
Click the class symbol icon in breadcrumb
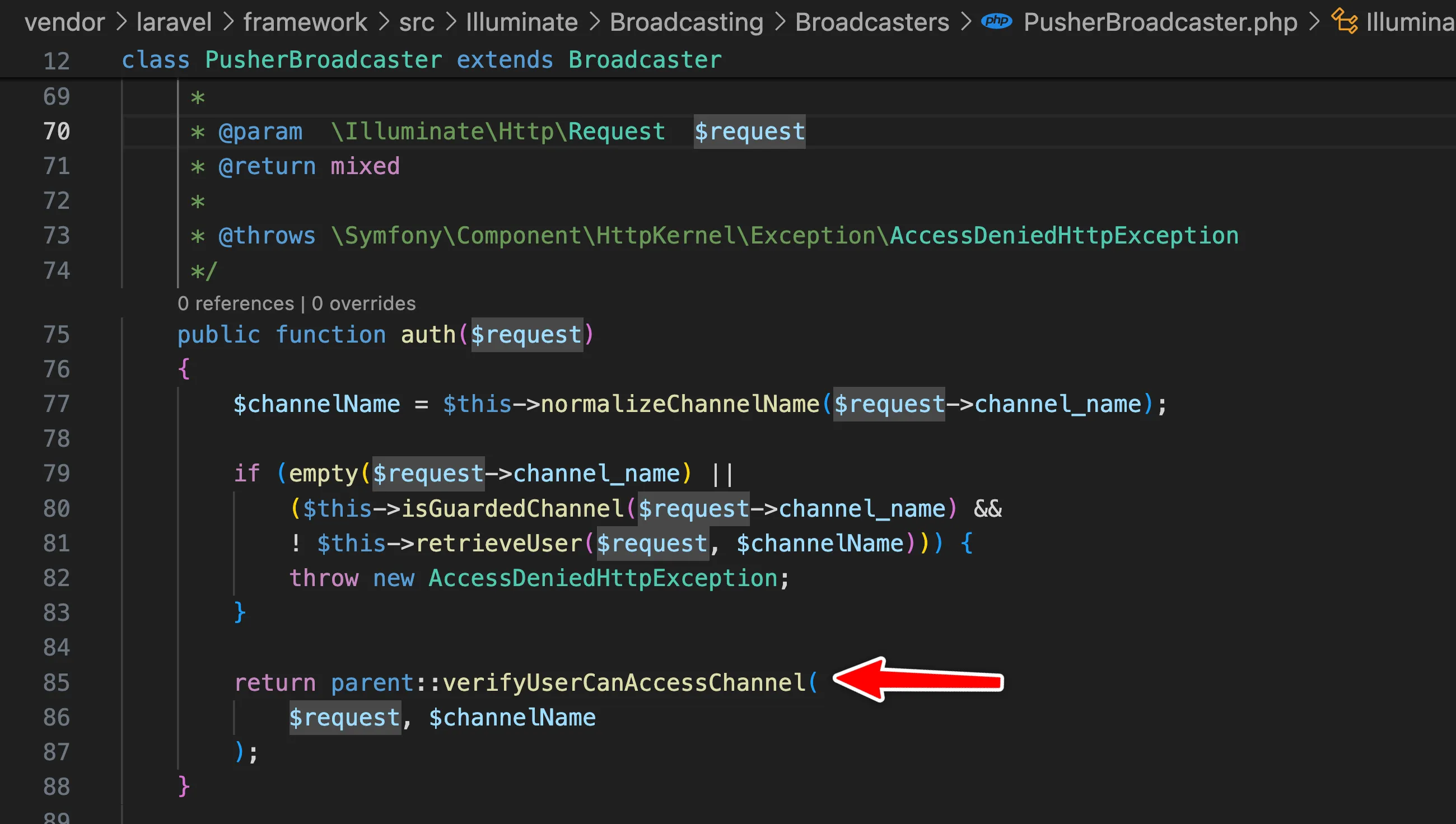1345,21
